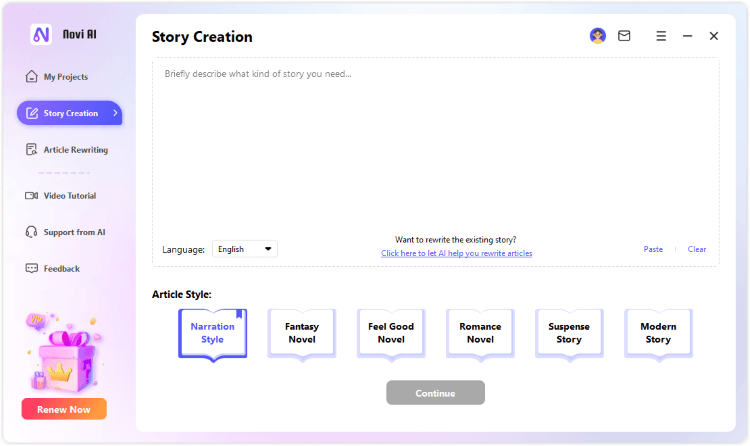Select Suspense Story article style

(x=569, y=334)
